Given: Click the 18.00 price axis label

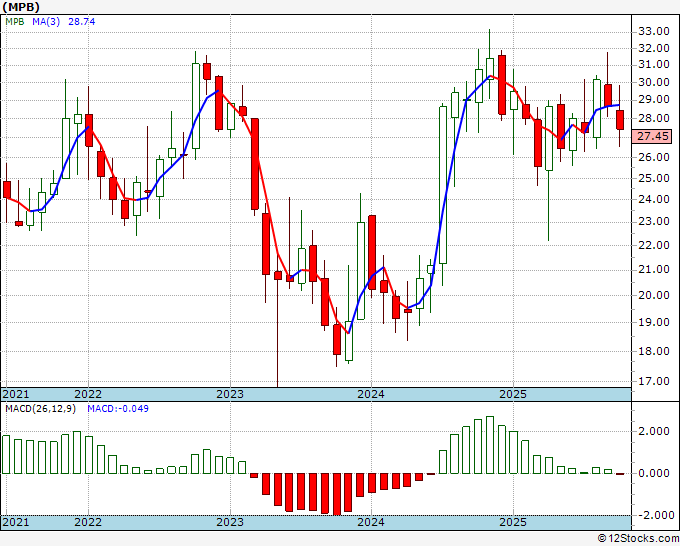Looking at the screenshot, I should 654,351.
